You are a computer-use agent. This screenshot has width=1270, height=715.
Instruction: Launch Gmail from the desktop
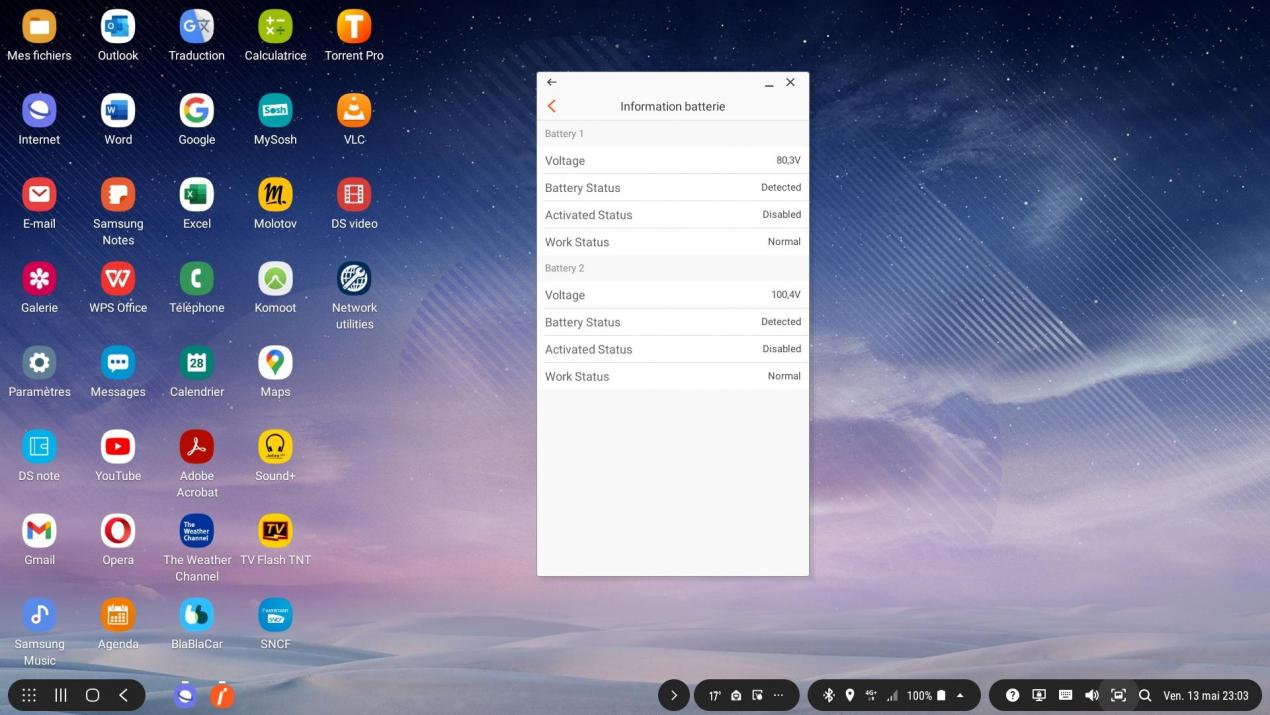point(39,530)
